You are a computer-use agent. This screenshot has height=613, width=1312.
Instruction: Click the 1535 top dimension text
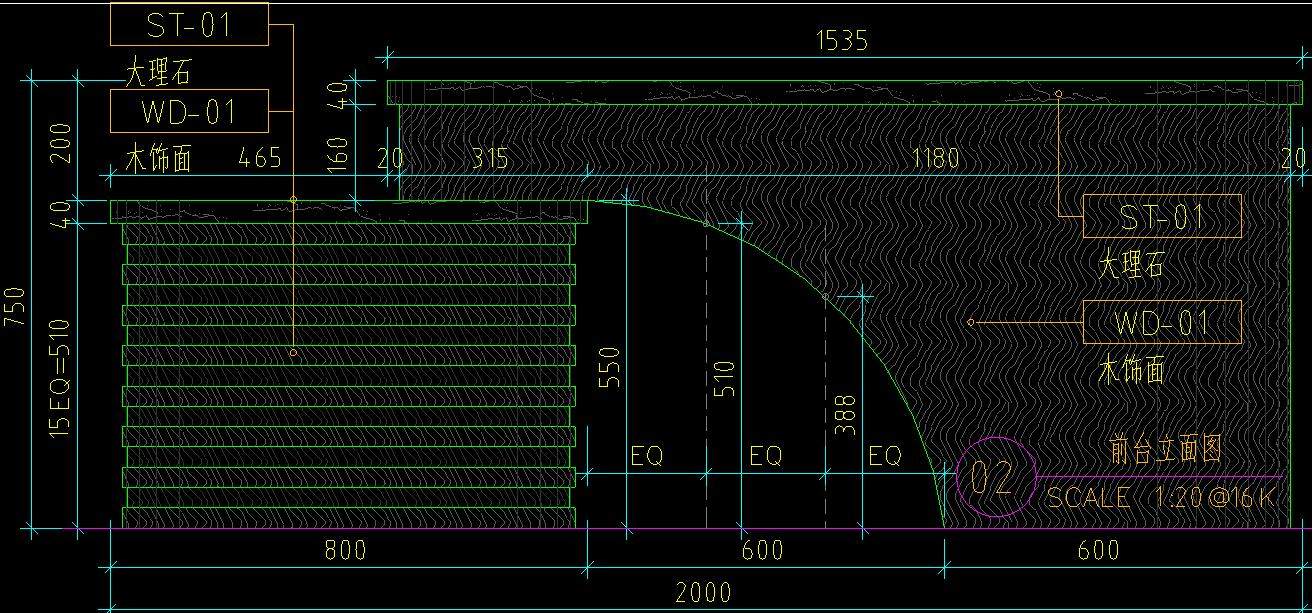(x=842, y=40)
